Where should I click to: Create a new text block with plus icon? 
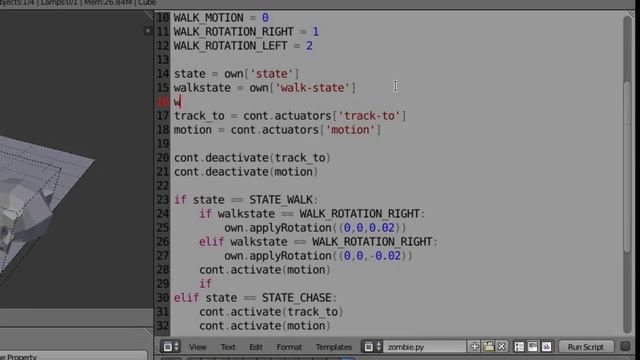[x=474, y=347]
